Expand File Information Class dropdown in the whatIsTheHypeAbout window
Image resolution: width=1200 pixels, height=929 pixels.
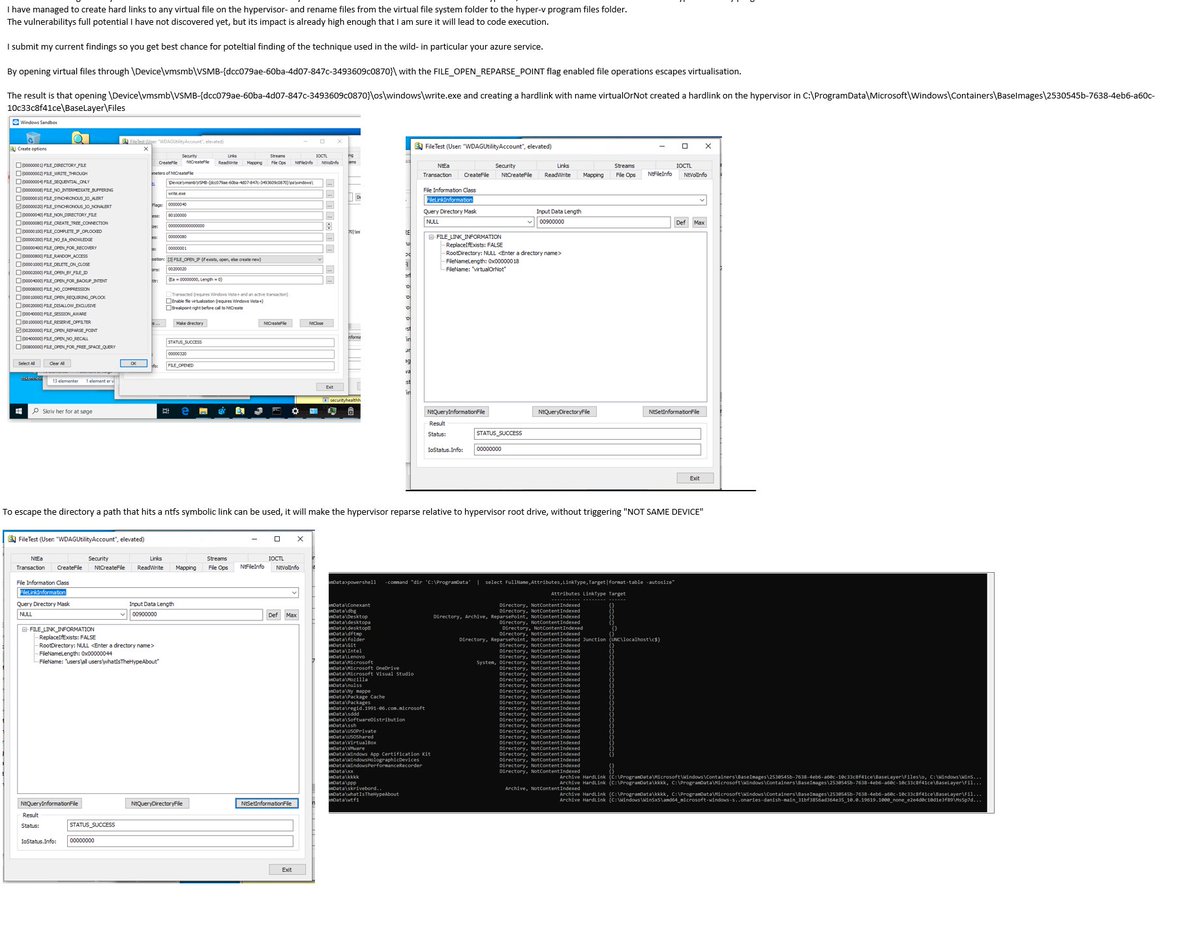[x=294, y=592]
